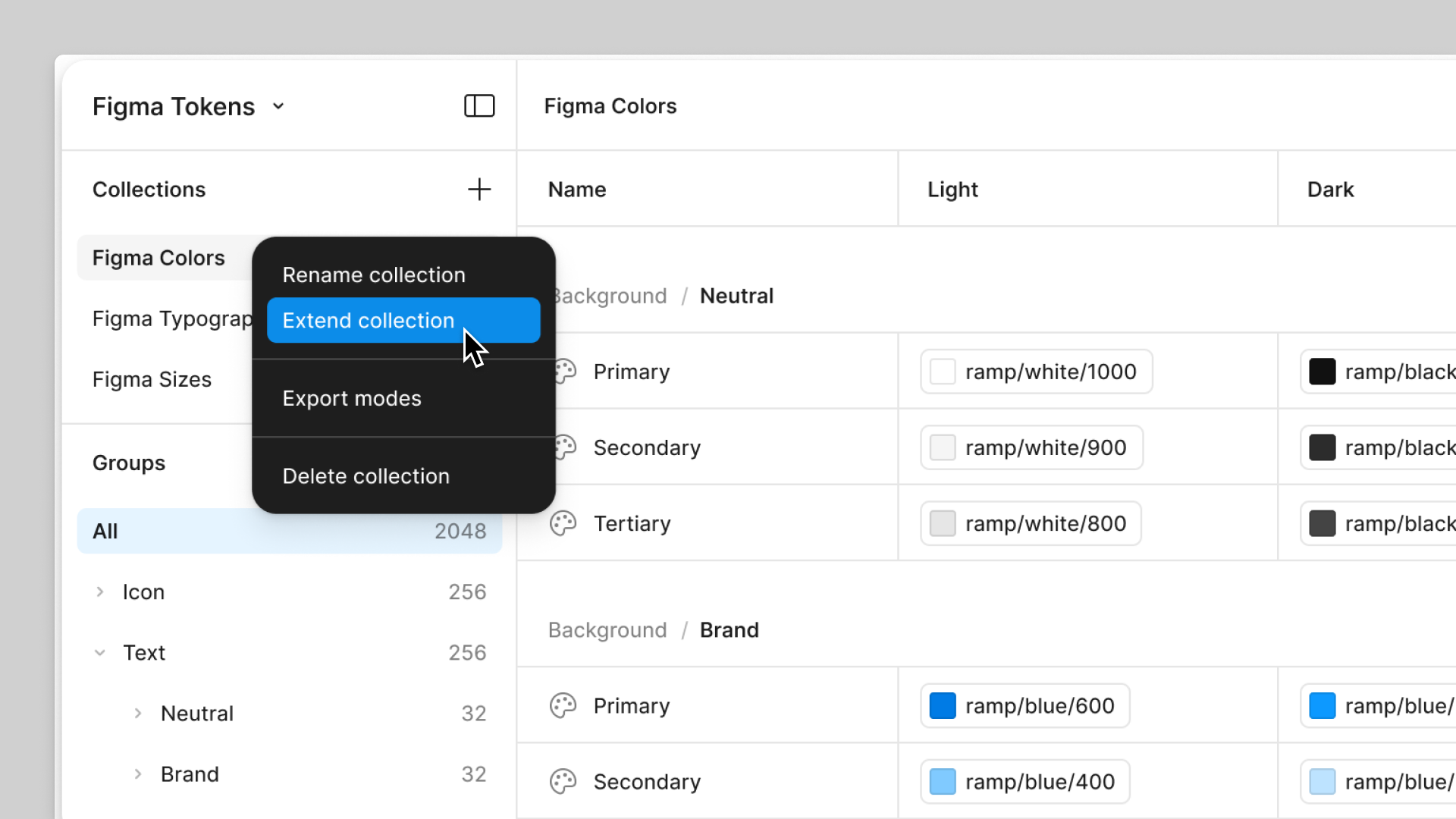
Task: Click the ramp/blue/600 color swatch
Action: [943, 706]
